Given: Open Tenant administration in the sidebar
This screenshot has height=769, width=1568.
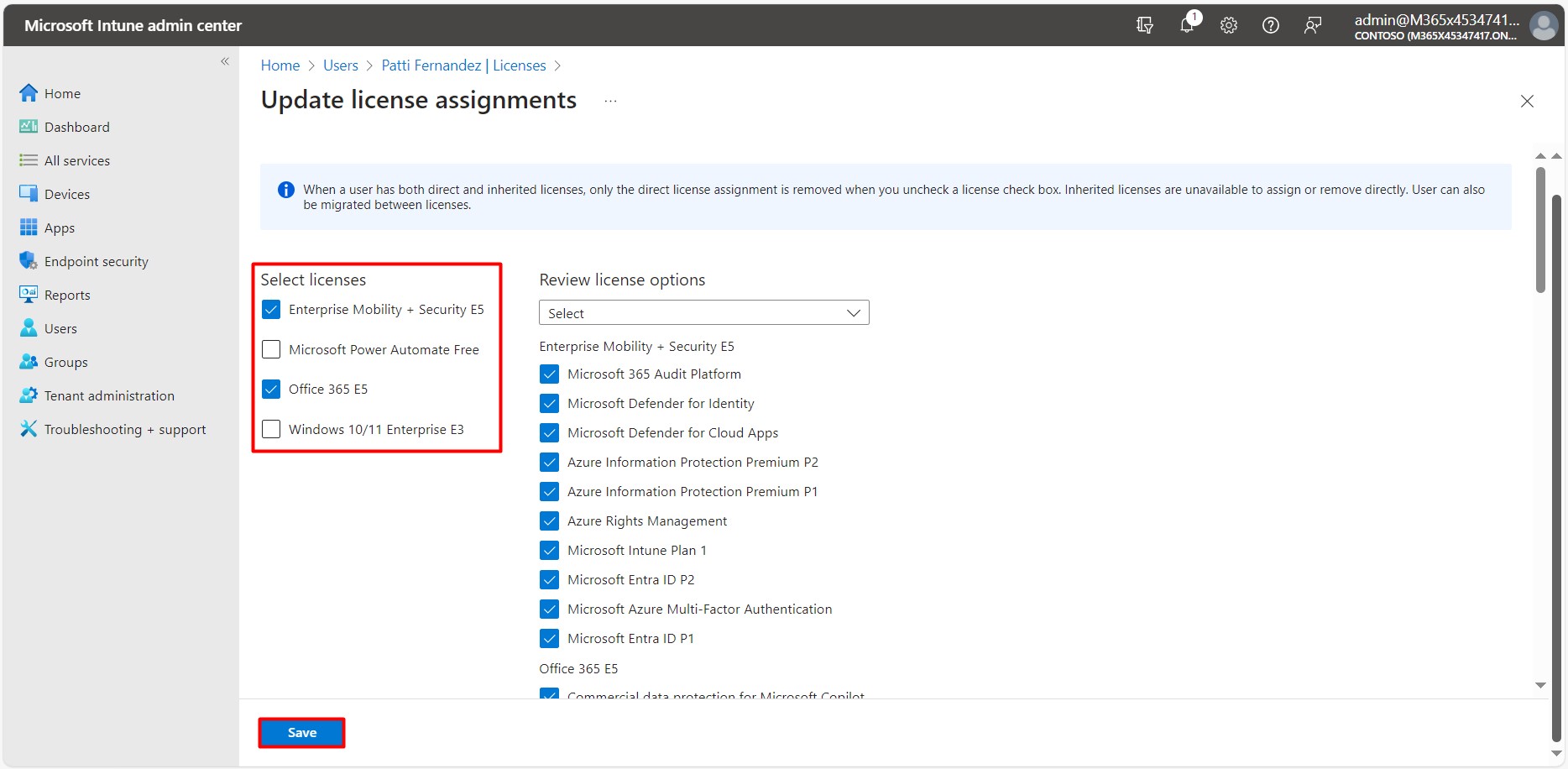Looking at the screenshot, I should pos(109,395).
